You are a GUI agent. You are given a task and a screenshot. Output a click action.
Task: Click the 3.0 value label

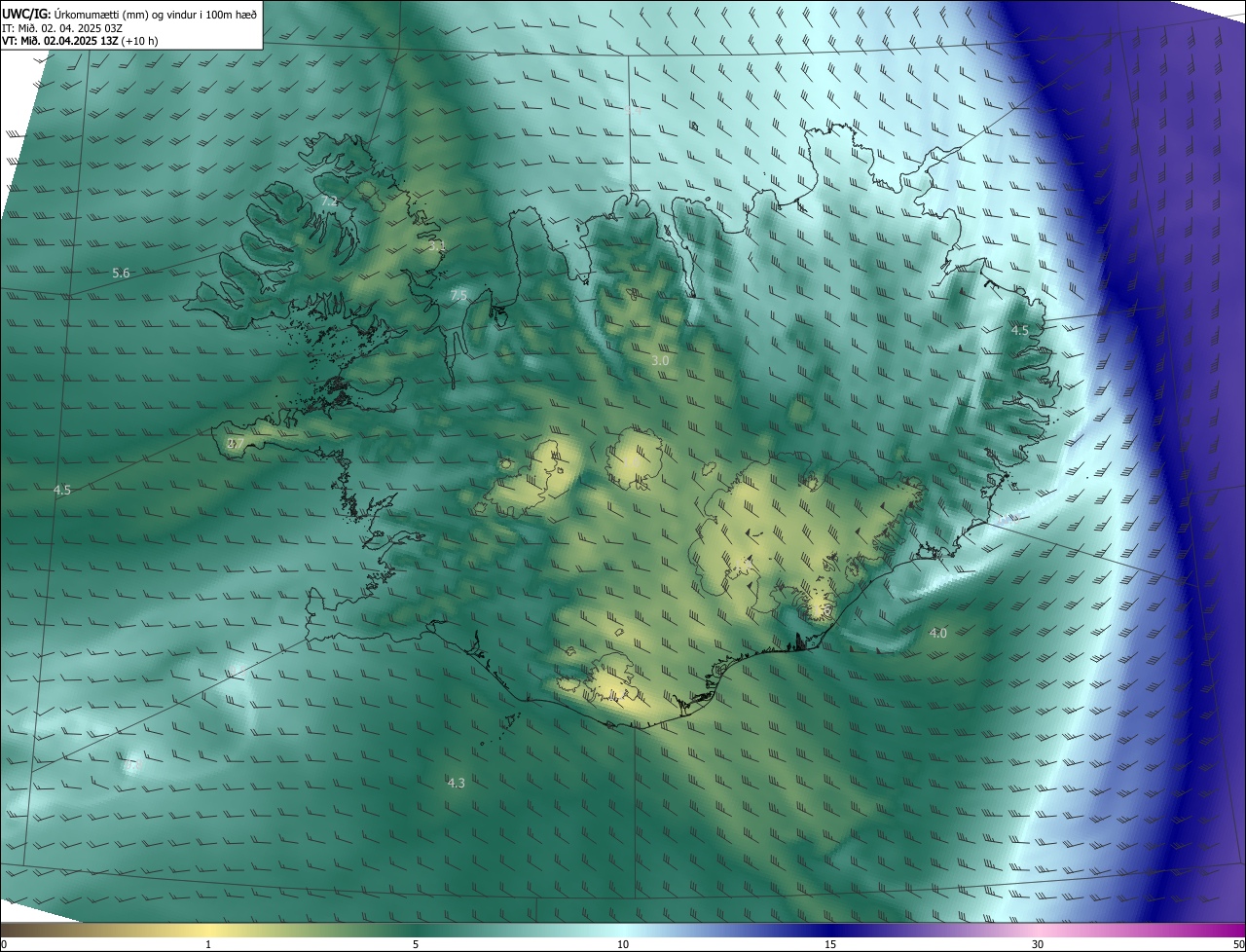pos(660,360)
